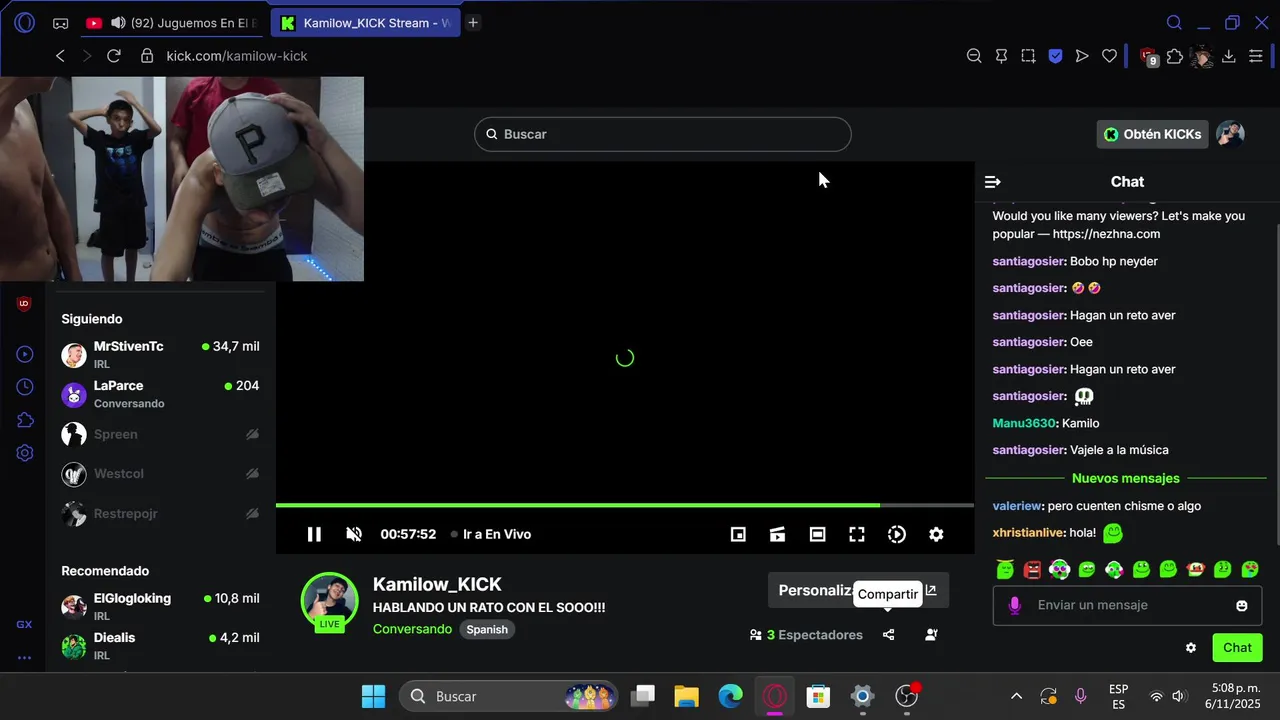Viewport: 1280px width, 720px height.
Task: Open GX Corner in sidebar
Action: coord(24,624)
